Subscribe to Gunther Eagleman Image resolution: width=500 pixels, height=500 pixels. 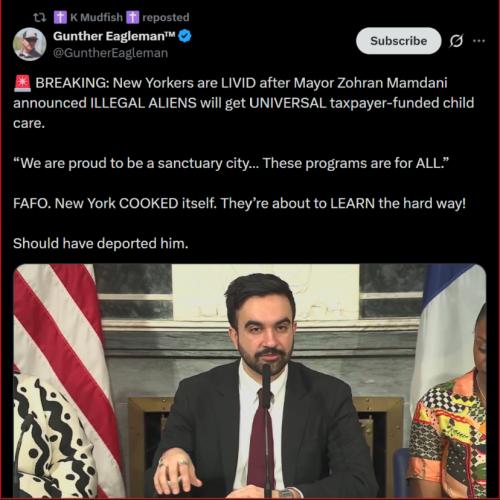(x=399, y=41)
